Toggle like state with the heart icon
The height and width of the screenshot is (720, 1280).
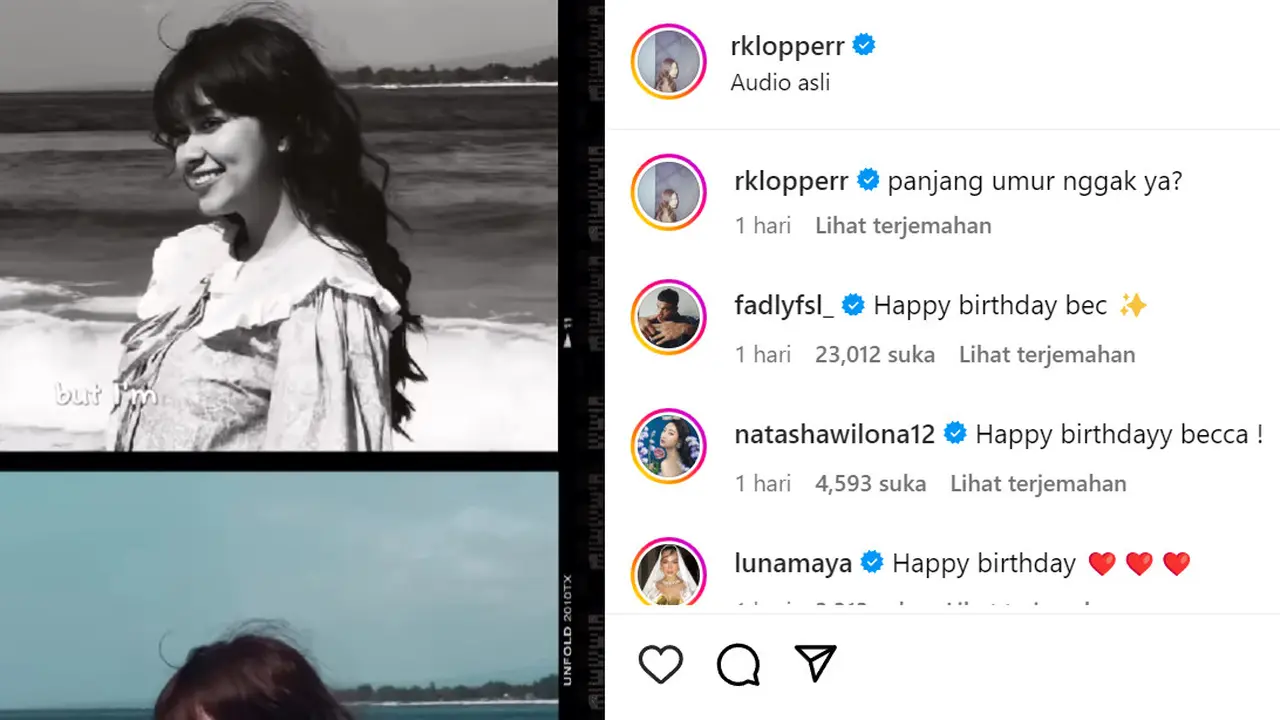[x=660, y=663]
